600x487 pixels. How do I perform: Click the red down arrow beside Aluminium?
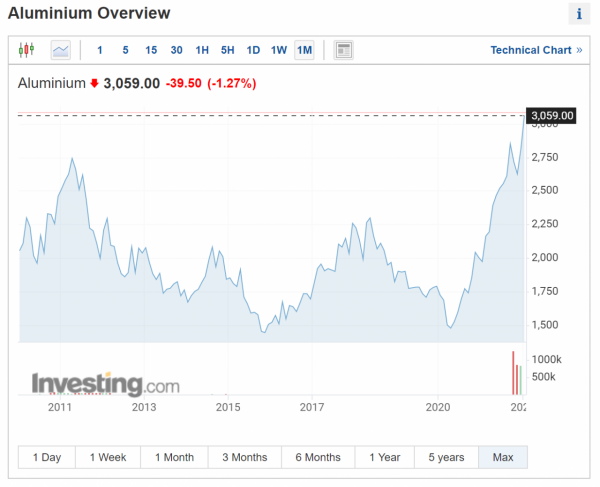95,83
